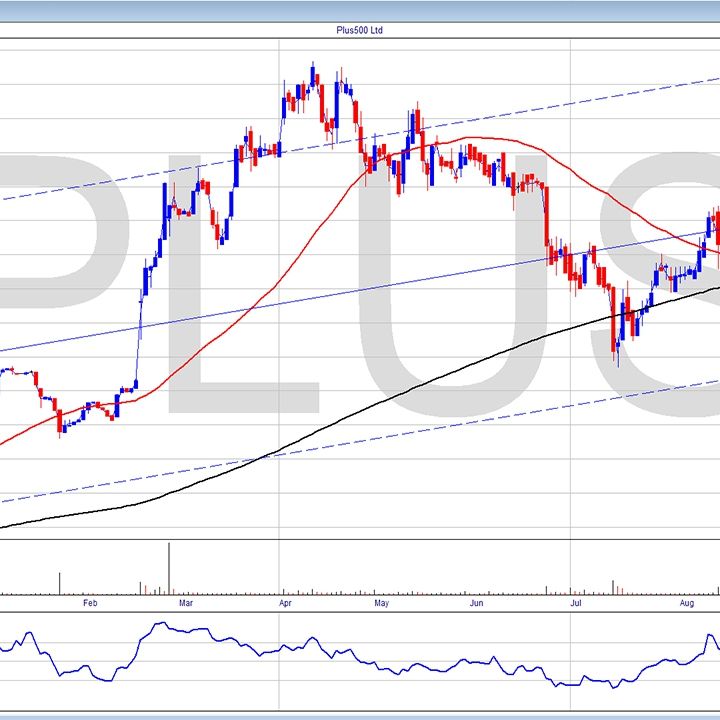
Task: Click the Apr month axis label
Action: click(x=286, y=604)
